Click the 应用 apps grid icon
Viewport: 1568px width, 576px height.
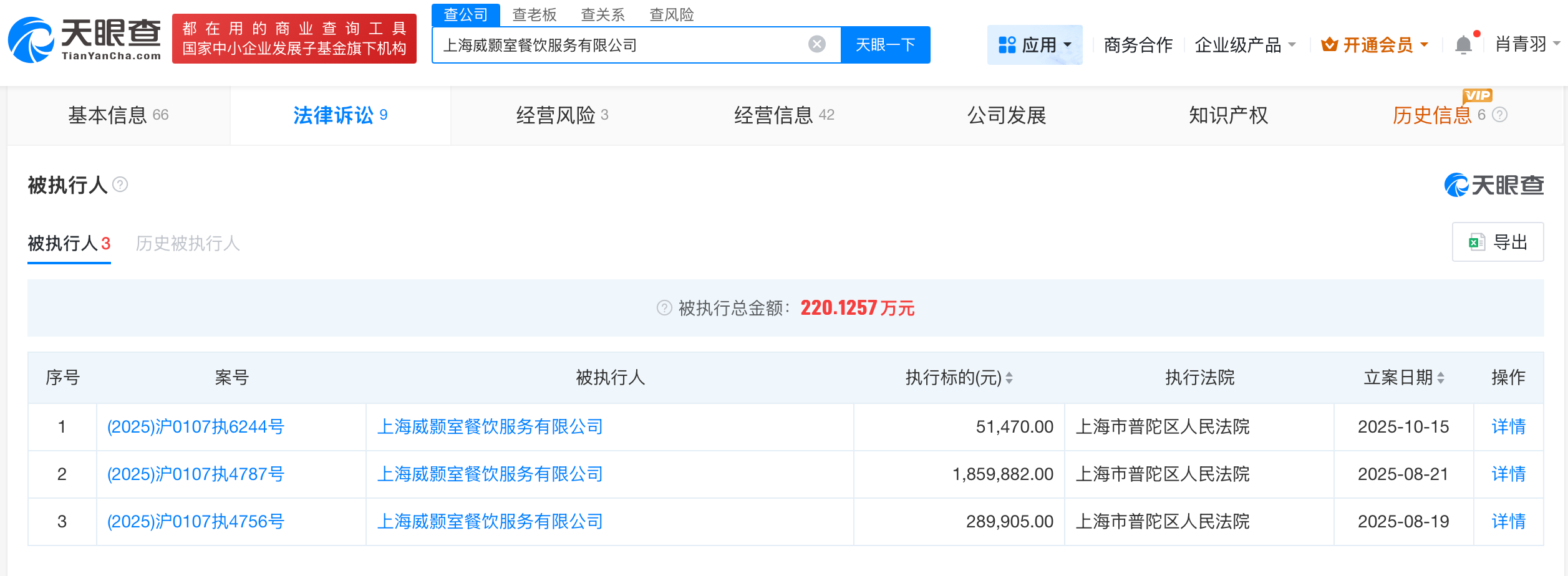1007,44
